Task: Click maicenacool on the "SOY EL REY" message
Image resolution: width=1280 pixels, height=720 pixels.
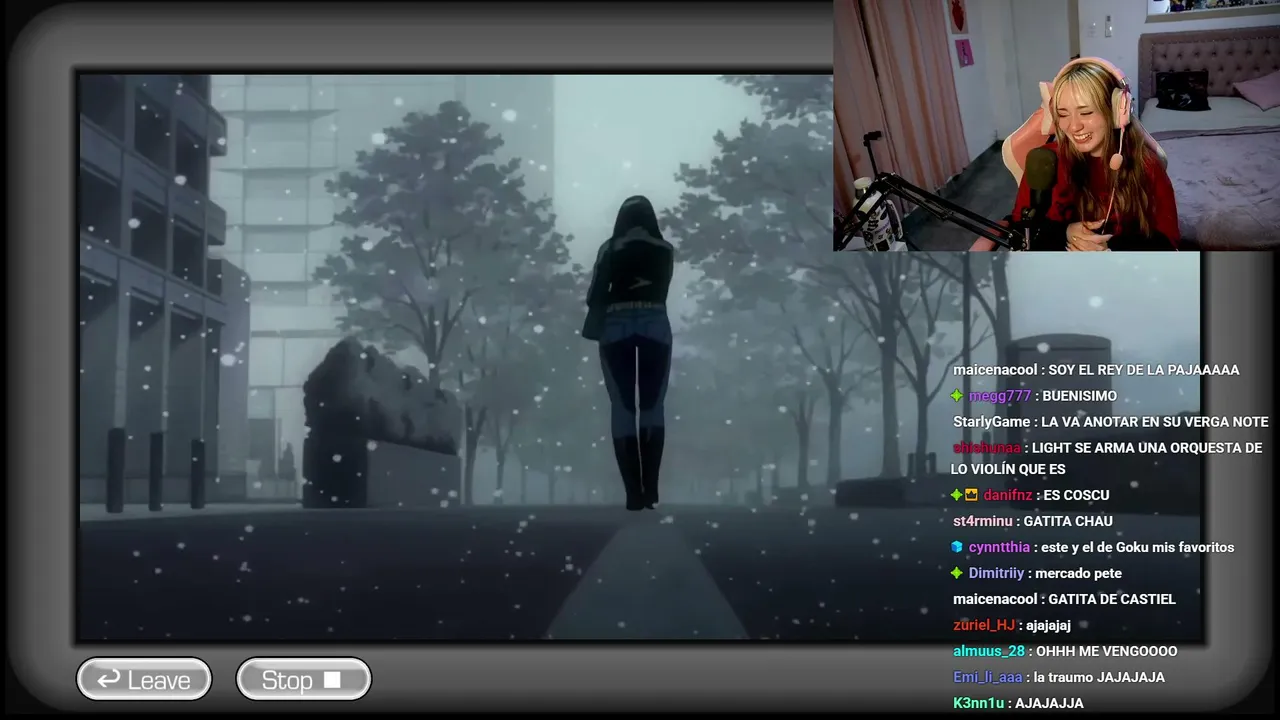Action: point(995,370)
